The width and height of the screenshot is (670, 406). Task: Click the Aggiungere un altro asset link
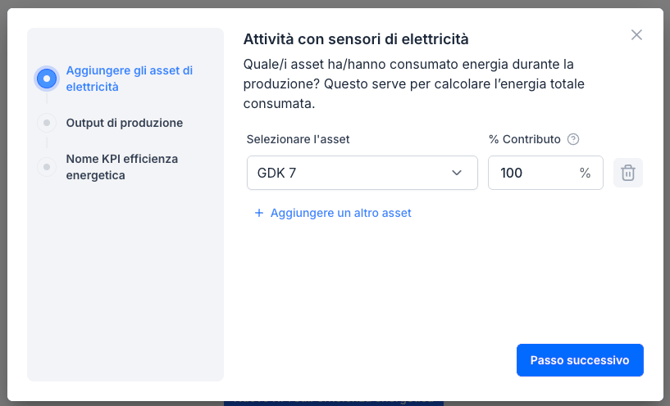pyautogui.click(x=340, y=213)
